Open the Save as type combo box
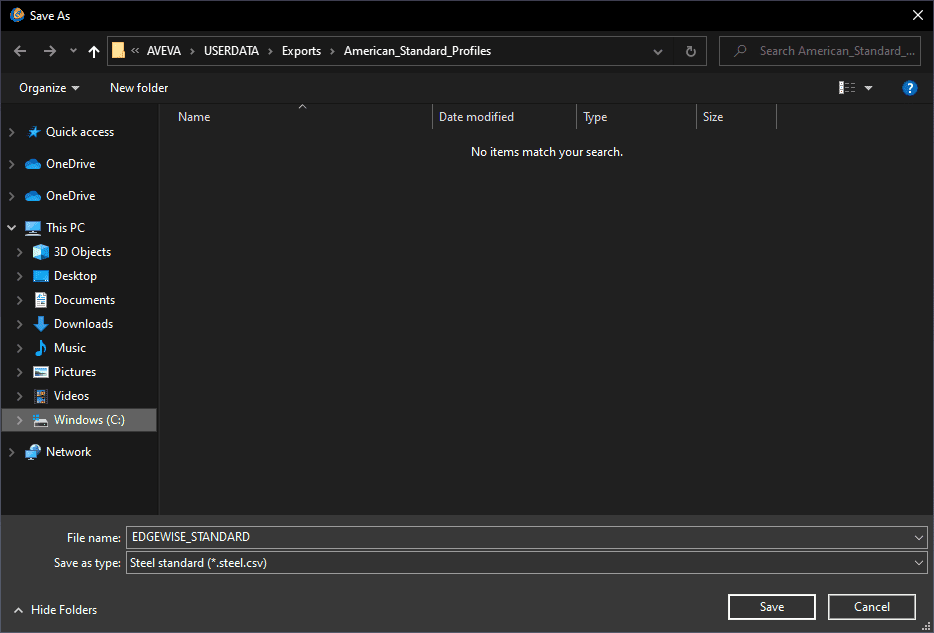Viewport: 934px width, 633px height. pos(527,563)
